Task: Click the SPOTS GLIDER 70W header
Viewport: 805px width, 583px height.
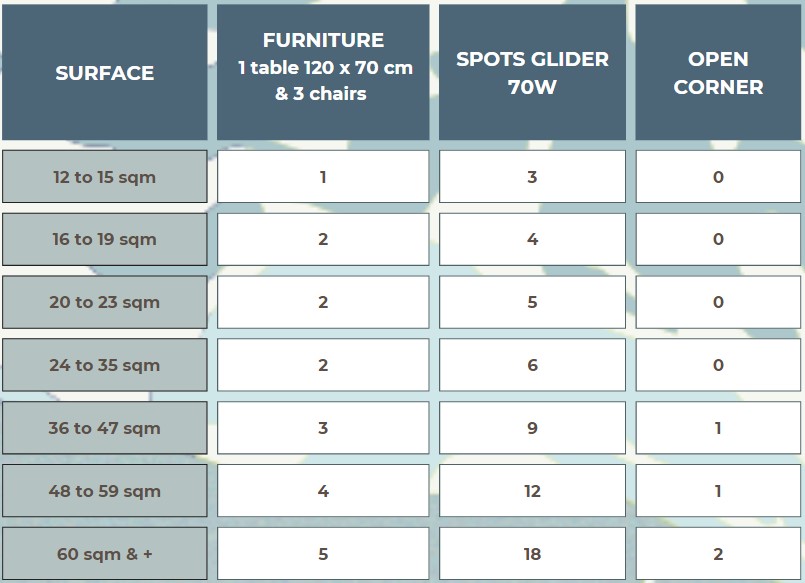Action: coord(532,72)
